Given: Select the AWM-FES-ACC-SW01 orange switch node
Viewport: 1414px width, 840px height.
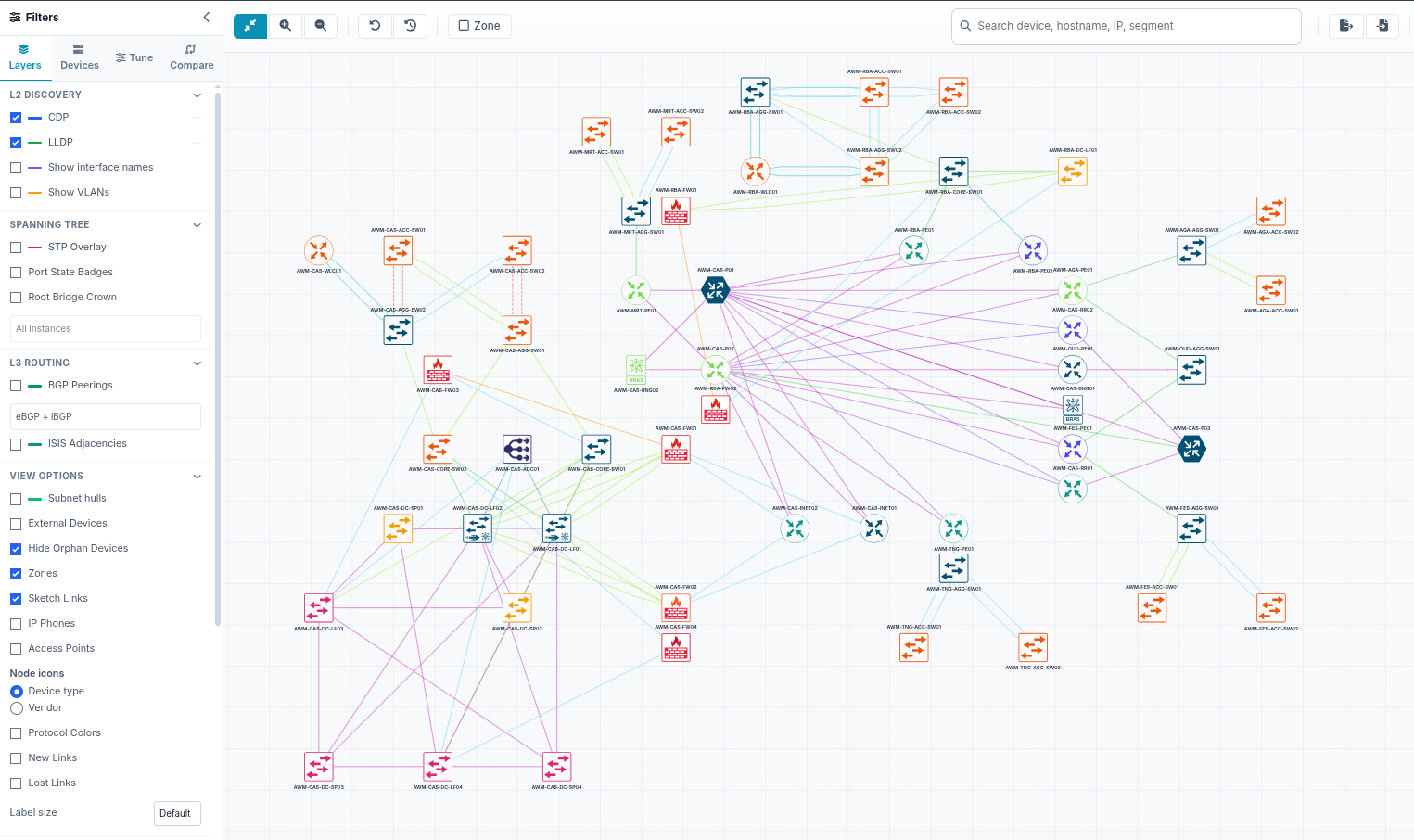Looking at the screenshot, I should coord(1152,607).
